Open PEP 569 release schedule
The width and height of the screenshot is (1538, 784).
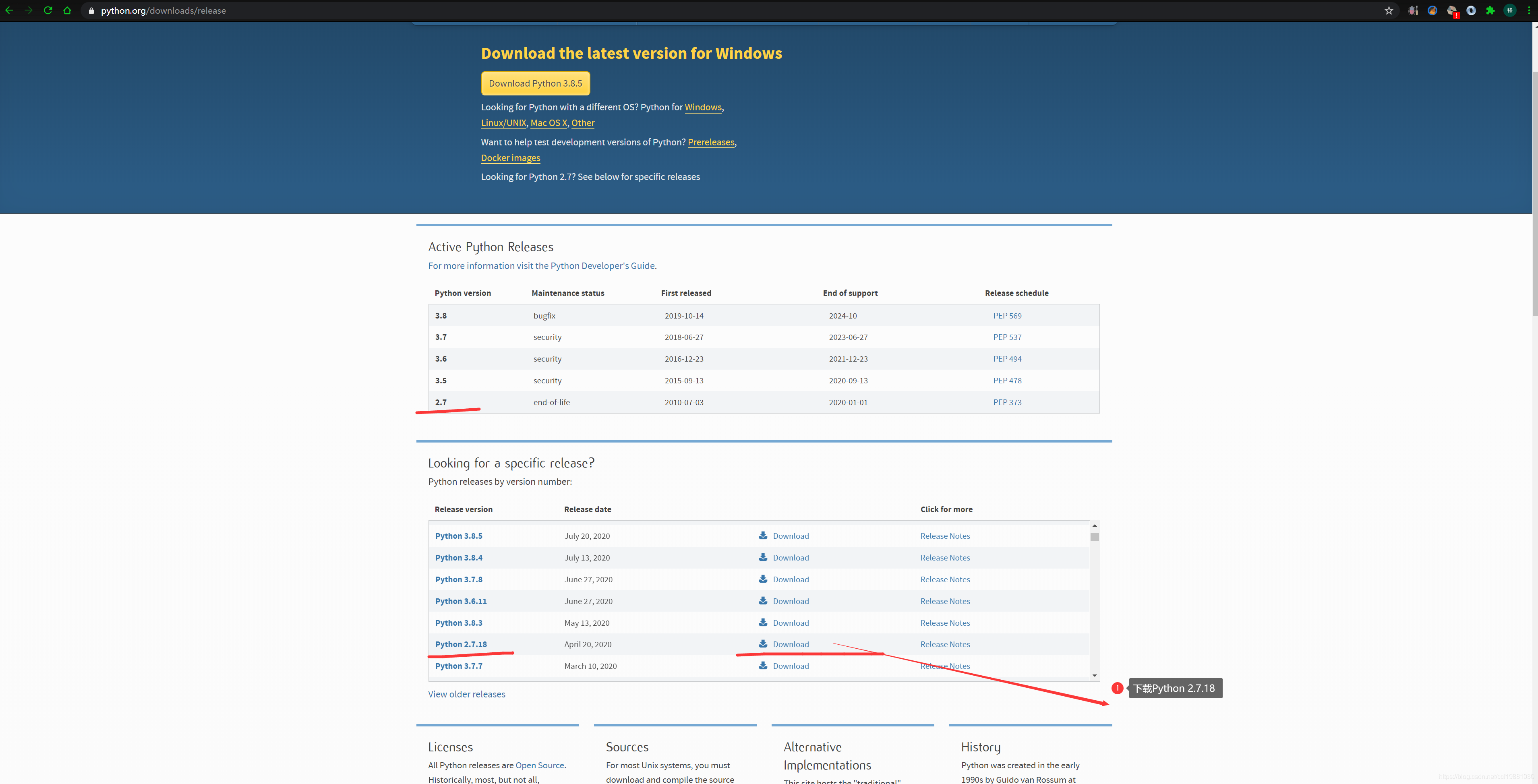[1007, 315]
